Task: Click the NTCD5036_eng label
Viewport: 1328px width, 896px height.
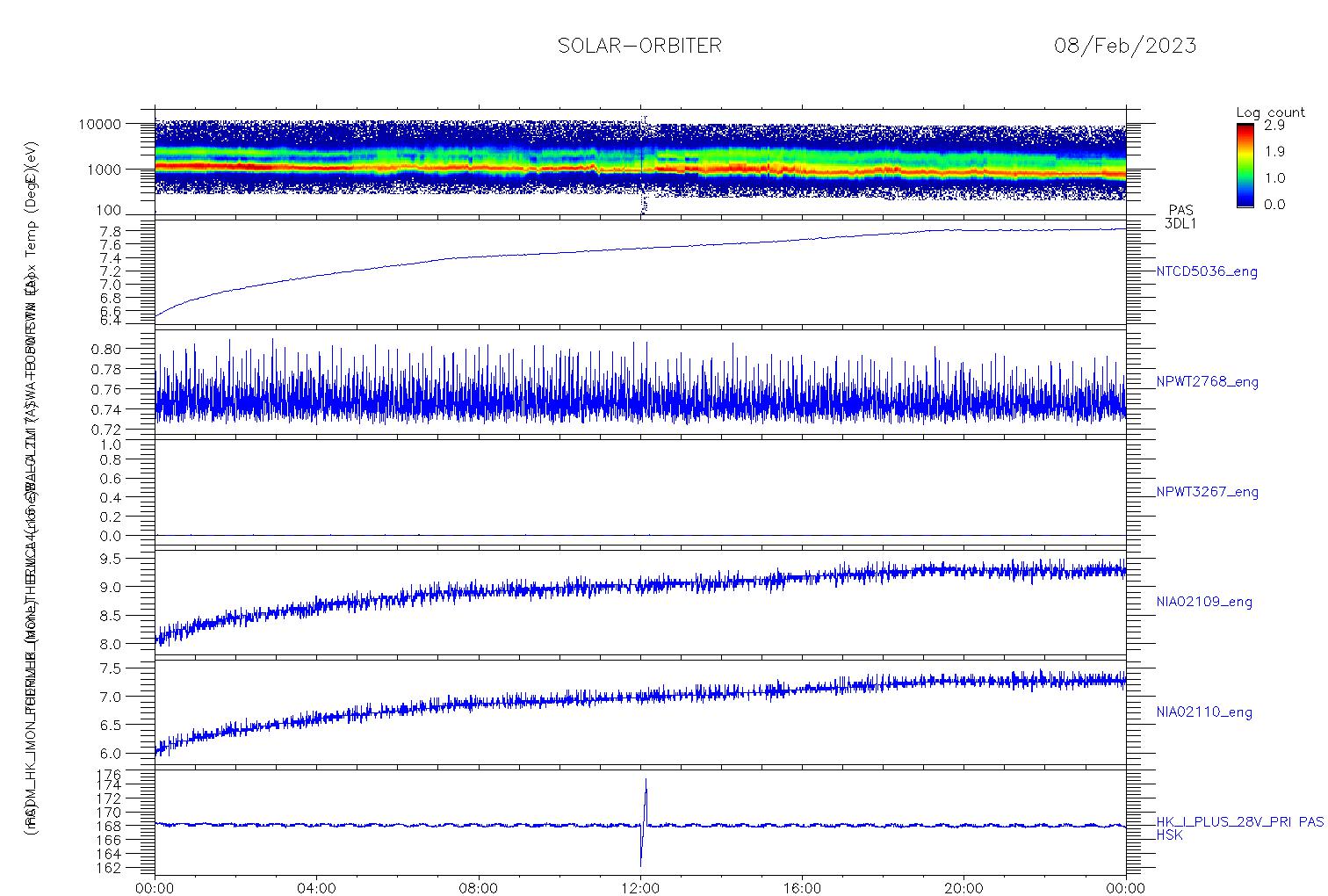Action: (x=1207, y=272)
